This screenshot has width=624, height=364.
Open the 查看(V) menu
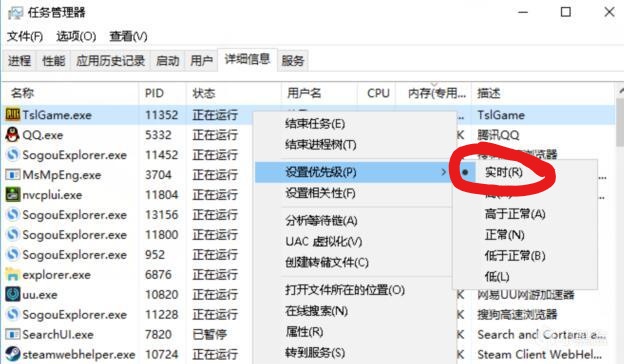(x=128, y=37)
